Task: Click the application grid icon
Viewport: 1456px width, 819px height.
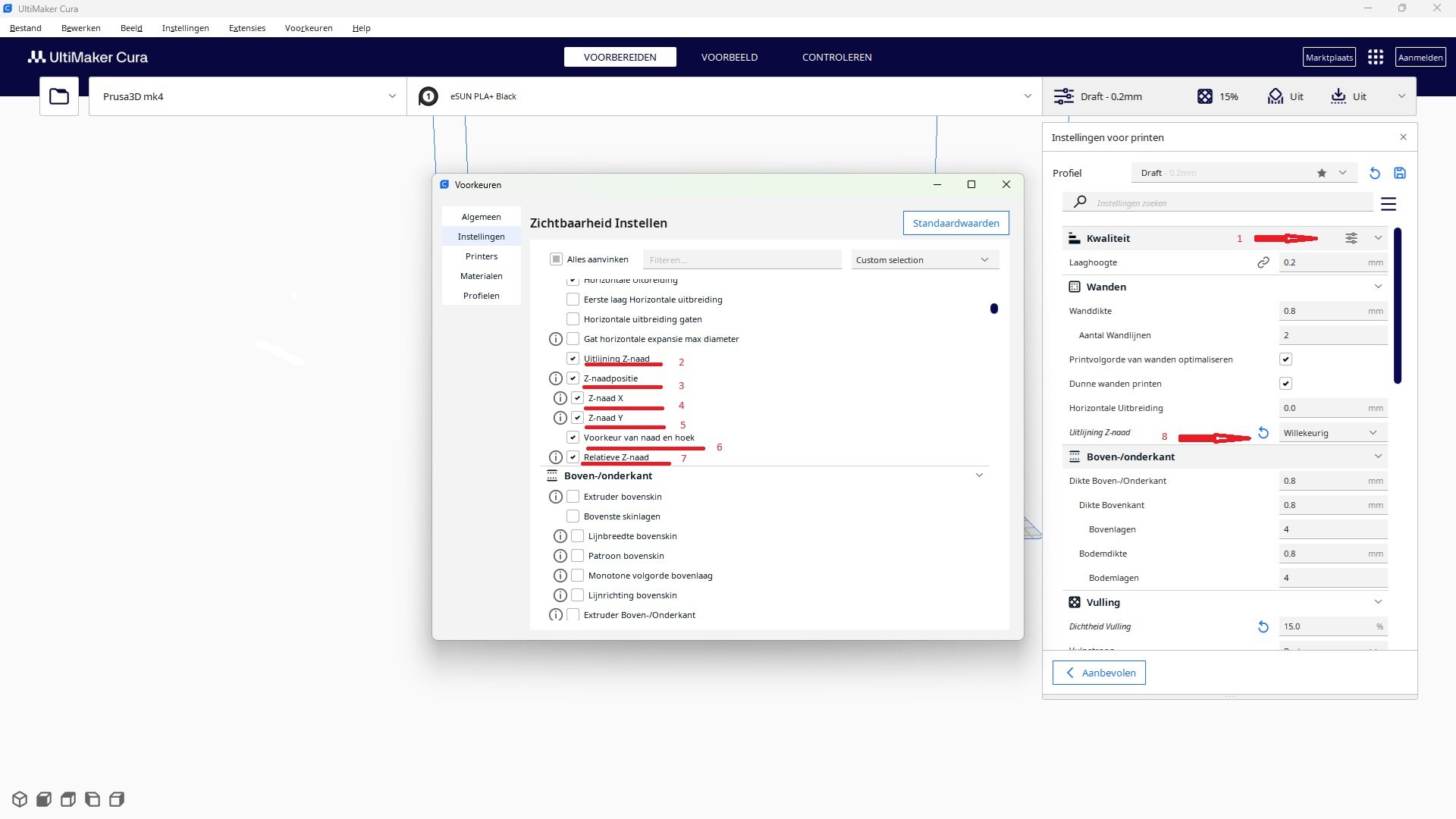Action: point(1376,57)
